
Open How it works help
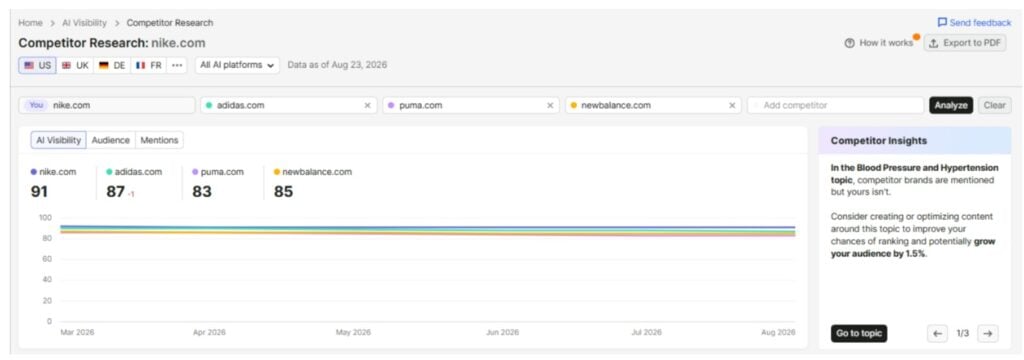click(x=878, y=43)
